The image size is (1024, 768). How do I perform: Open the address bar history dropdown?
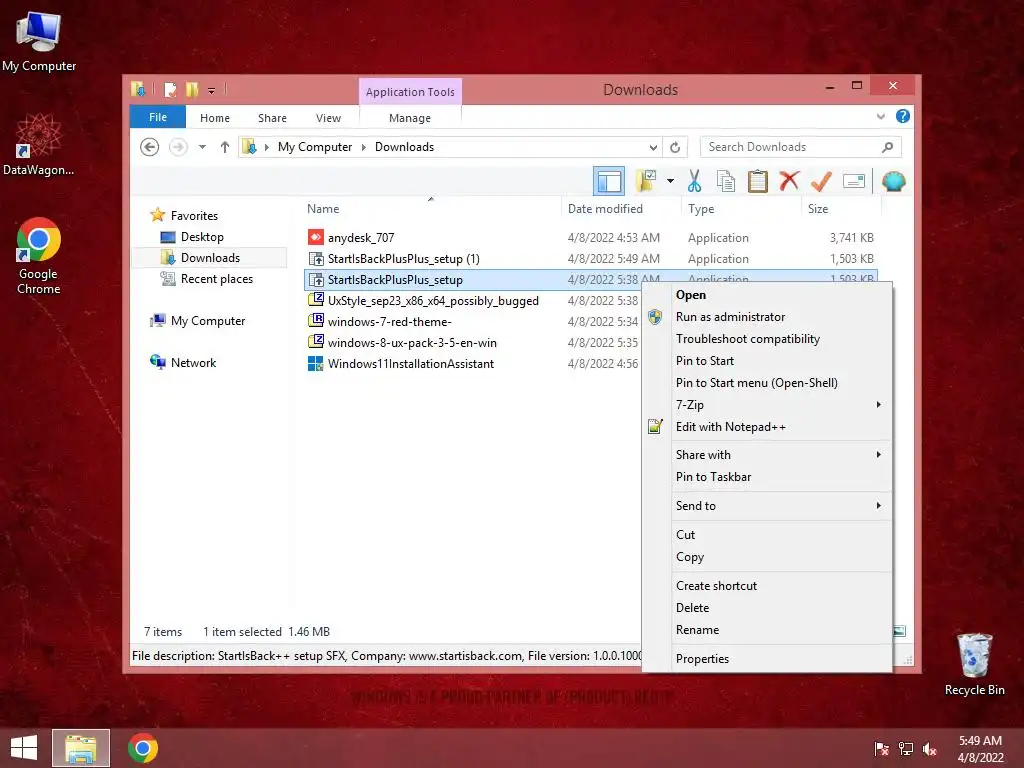(x=653, y=148)
